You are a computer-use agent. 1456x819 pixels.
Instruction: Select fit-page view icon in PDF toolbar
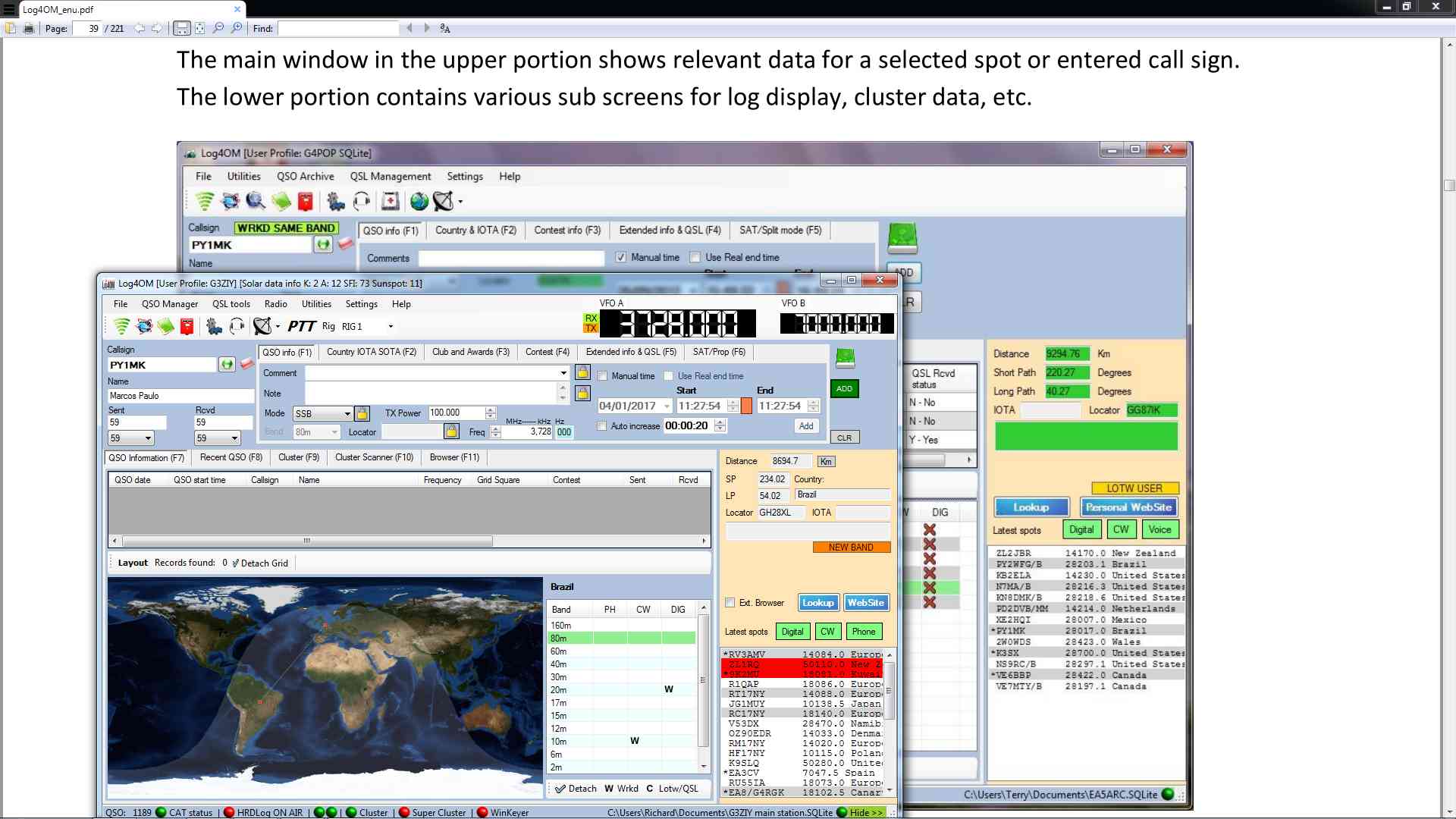(x=199, y=28)
